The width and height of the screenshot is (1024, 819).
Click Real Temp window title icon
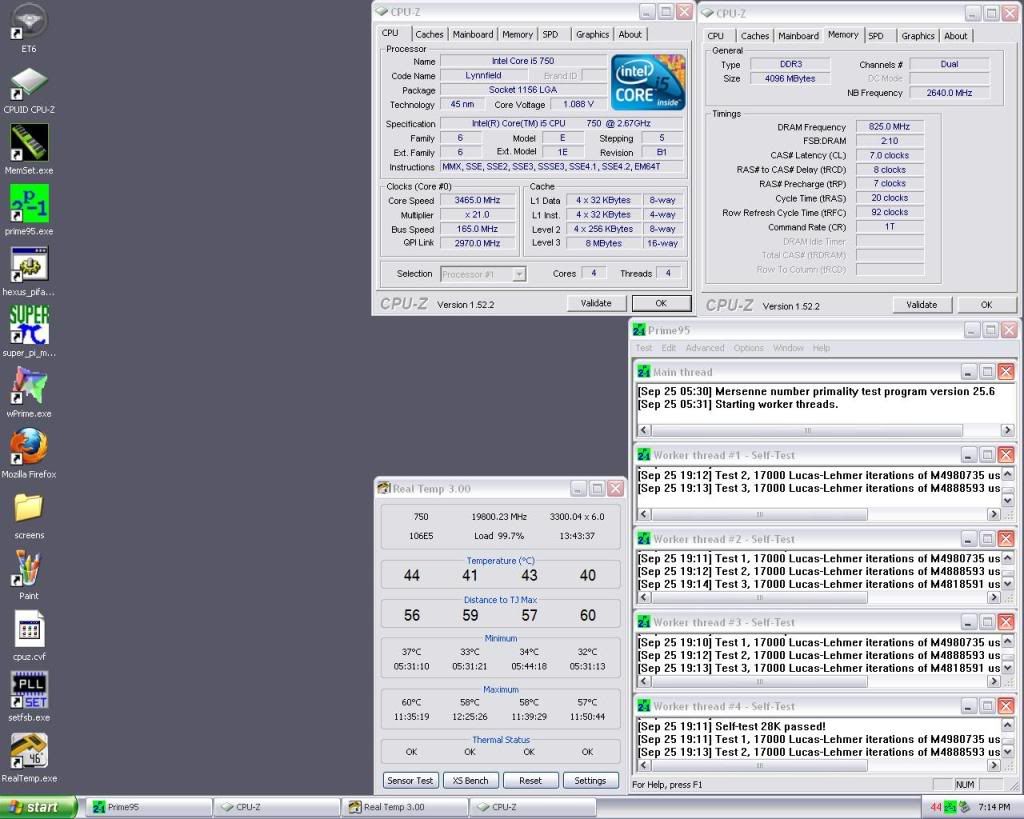coord(384,488)
